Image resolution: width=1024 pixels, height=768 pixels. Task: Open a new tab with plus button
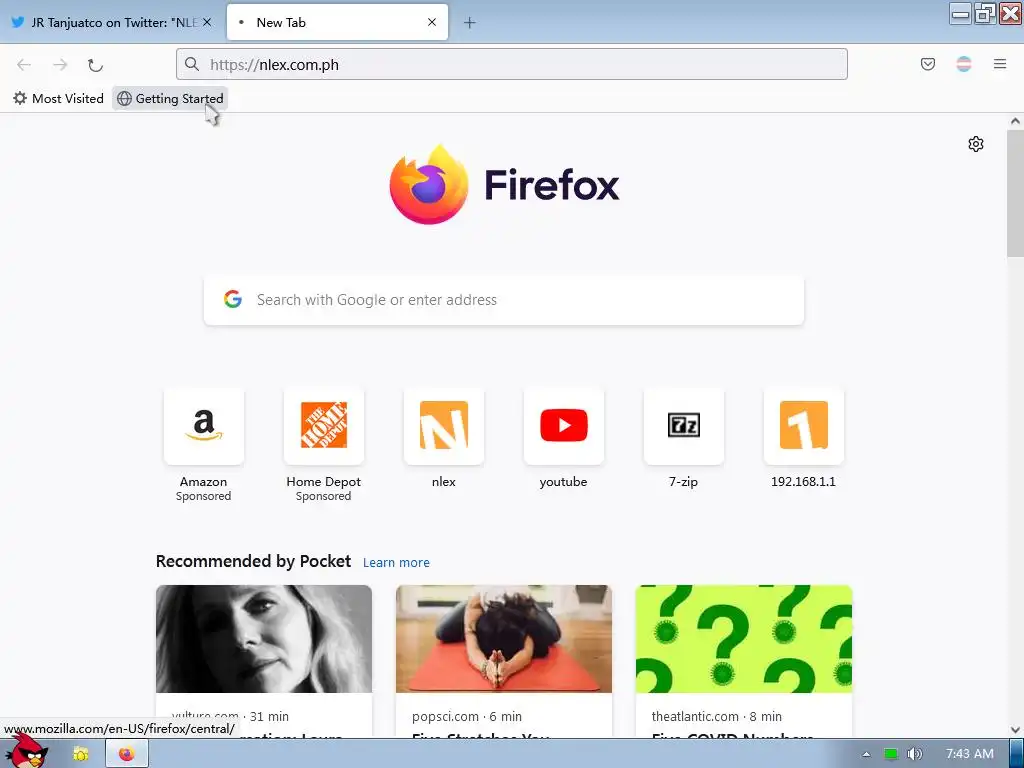(x=470, y=23)
